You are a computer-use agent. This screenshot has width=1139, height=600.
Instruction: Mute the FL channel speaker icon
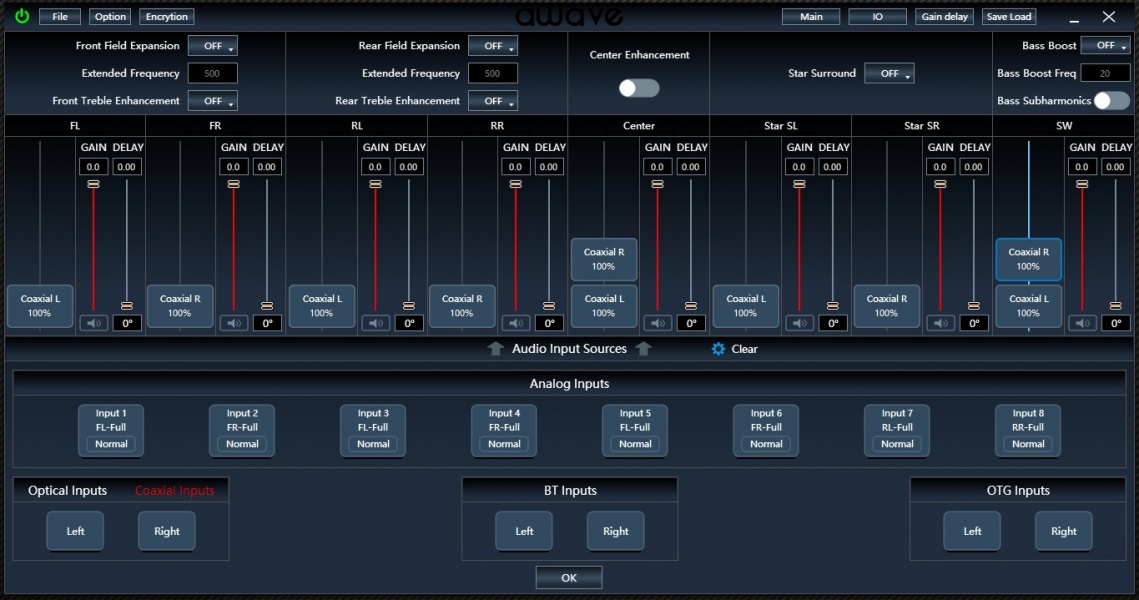94,323
